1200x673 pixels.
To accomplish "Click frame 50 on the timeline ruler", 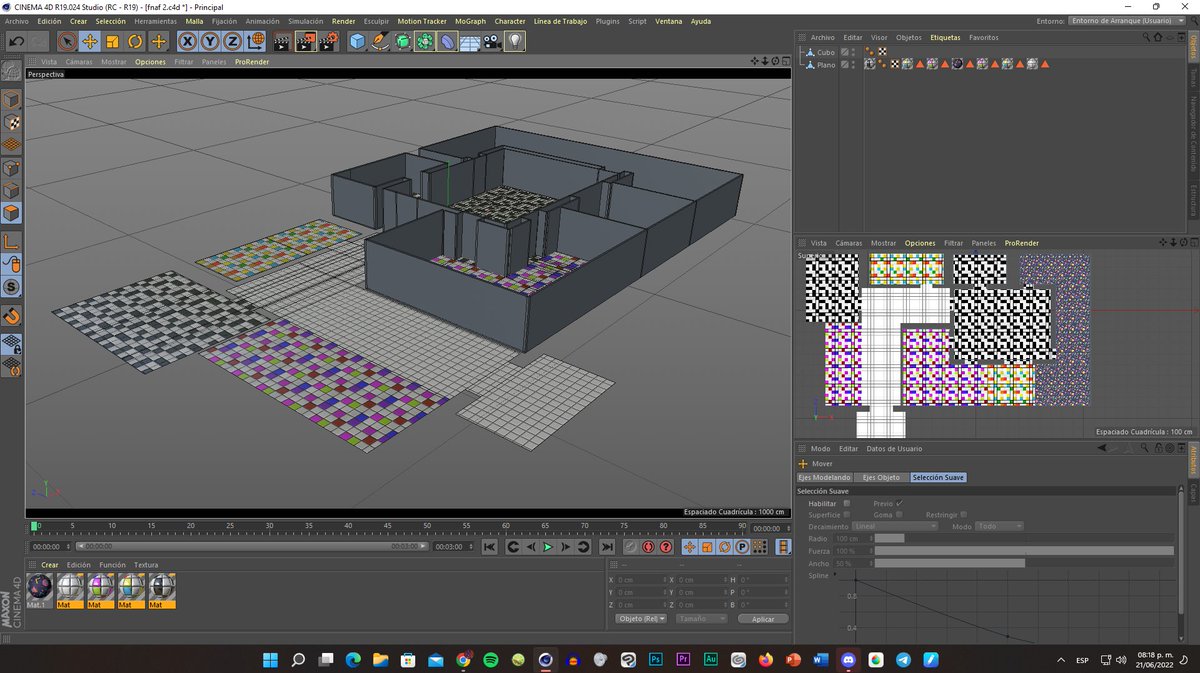I will coord(427,525).
